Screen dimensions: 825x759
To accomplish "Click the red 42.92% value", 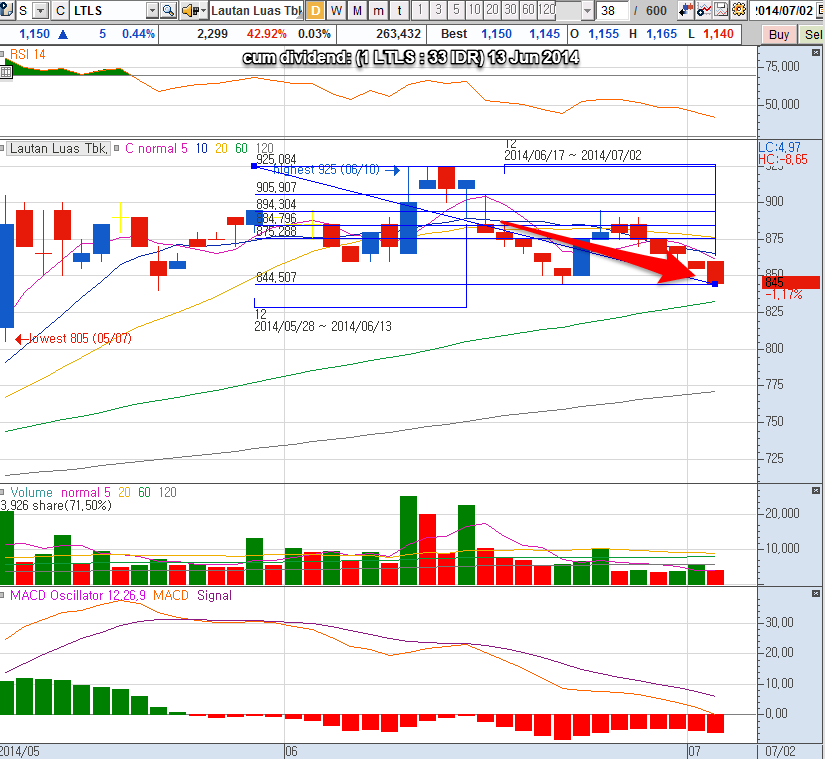I will [x=266, y=34].
